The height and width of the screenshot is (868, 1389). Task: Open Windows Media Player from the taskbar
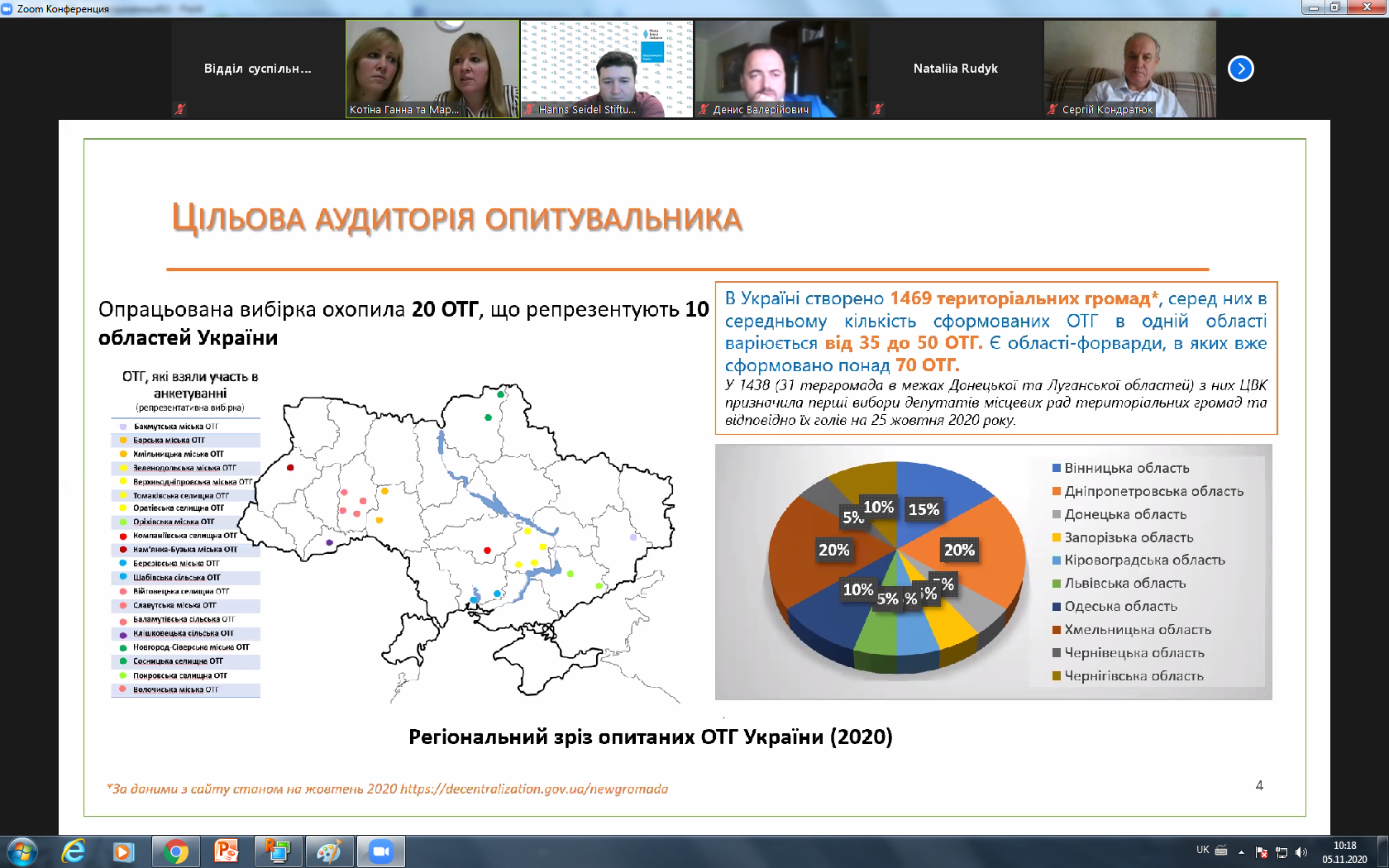124,851
